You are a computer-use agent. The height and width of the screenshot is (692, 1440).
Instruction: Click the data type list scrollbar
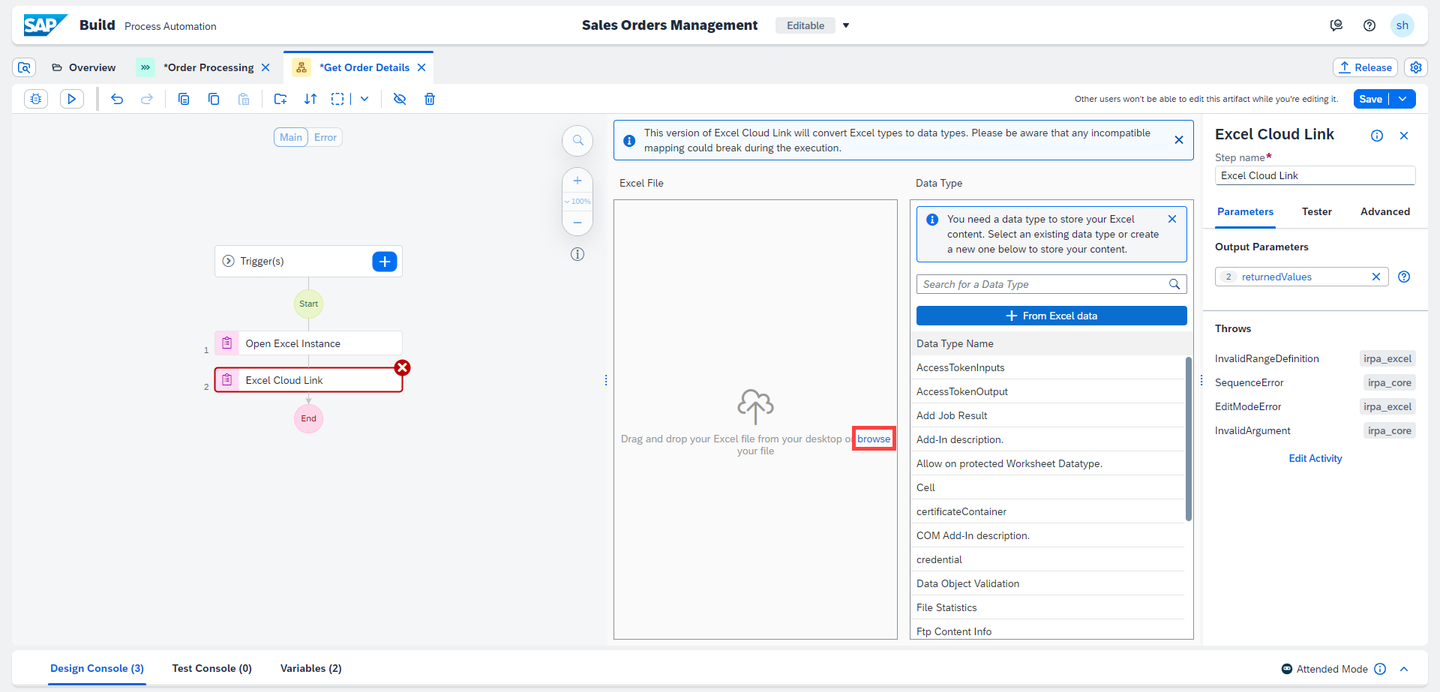[x=1188, y=438]
